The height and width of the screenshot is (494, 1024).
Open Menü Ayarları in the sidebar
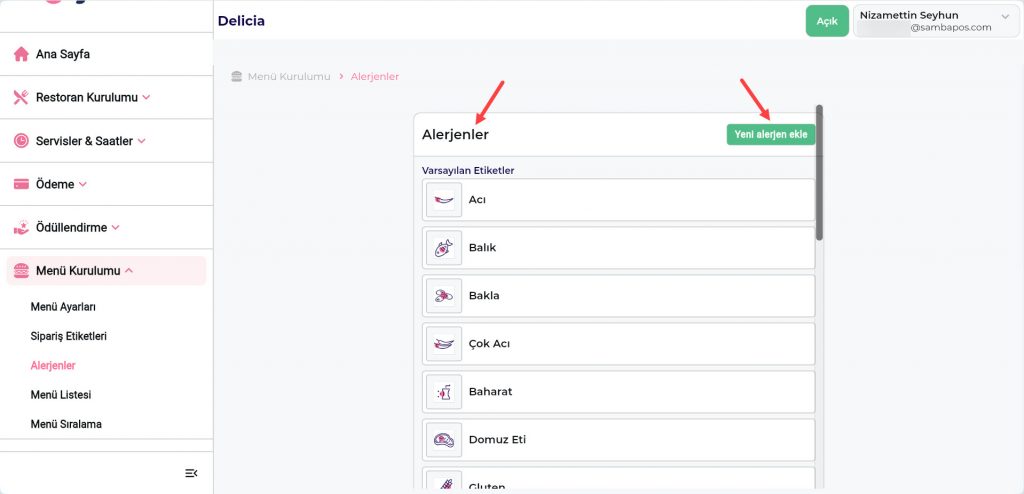click(x=63, y=307)
